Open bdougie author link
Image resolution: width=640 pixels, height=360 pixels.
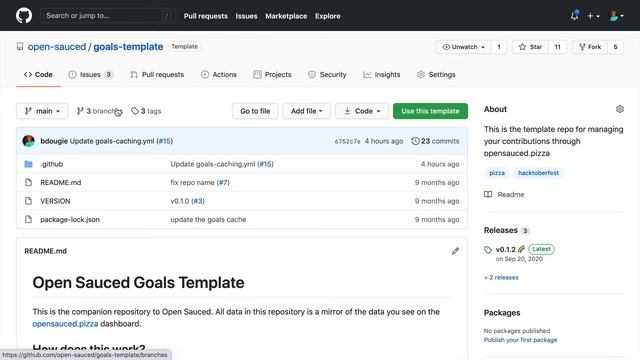(54, 141)
